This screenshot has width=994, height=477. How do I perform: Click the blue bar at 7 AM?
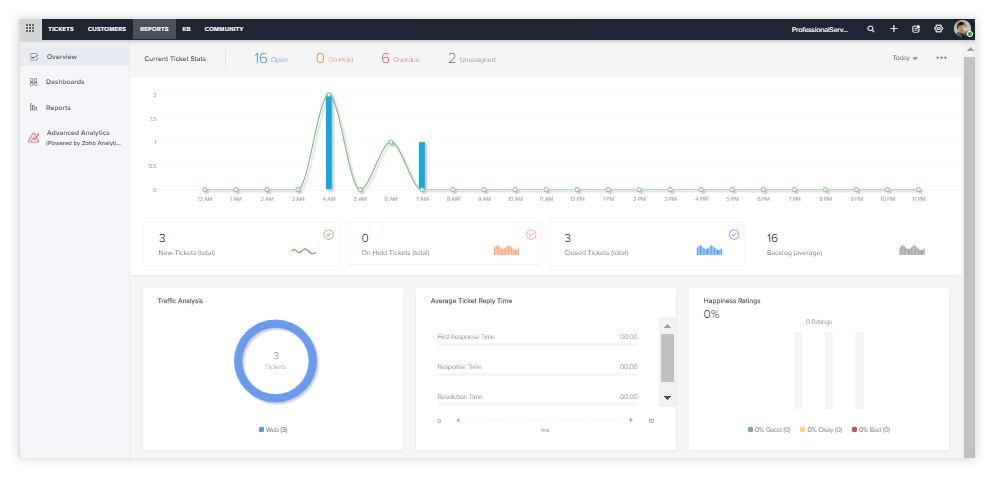[422, 166]
